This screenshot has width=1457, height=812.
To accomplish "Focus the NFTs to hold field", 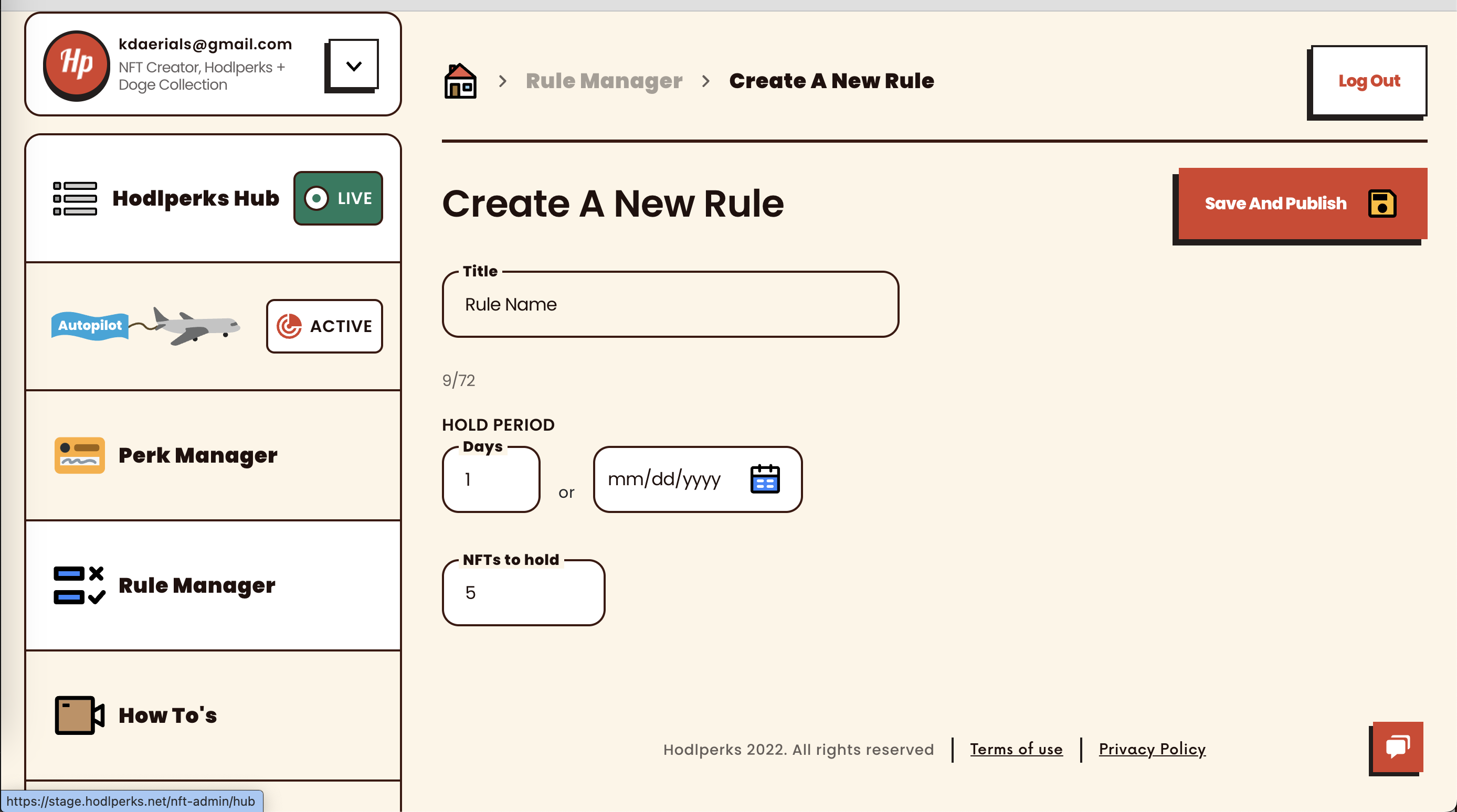I will click(523, 593).
